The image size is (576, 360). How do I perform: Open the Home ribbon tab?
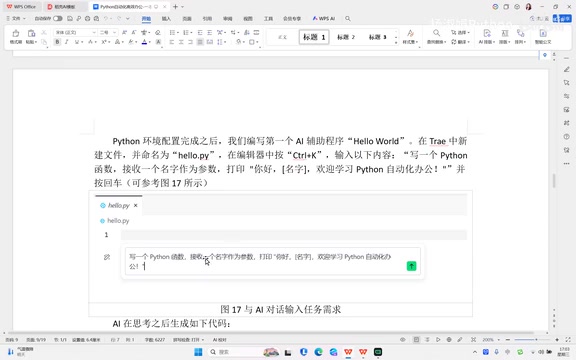click(x=146, y=18)
